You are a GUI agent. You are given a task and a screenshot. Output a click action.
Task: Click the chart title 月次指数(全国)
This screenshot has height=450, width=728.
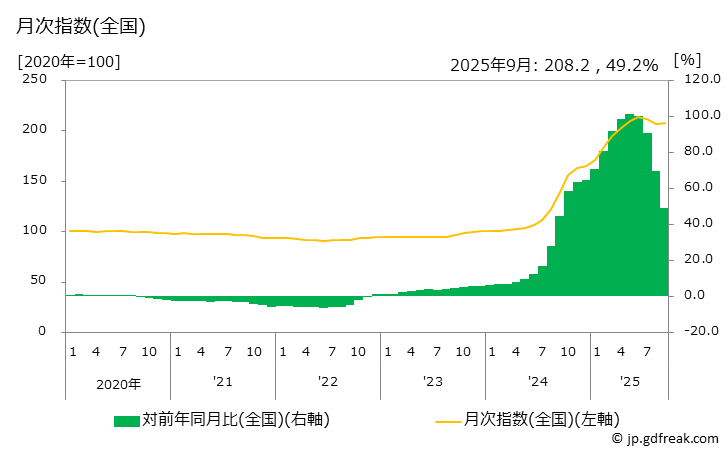point(82,27)
